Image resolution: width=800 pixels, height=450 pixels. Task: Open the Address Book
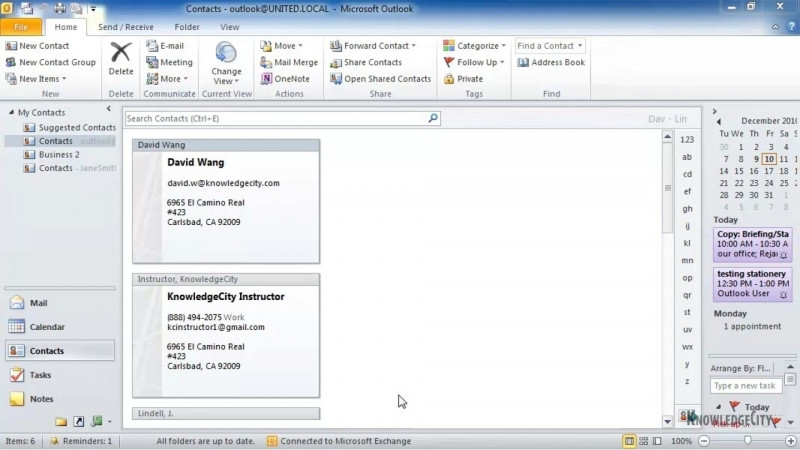click(551, 62)
